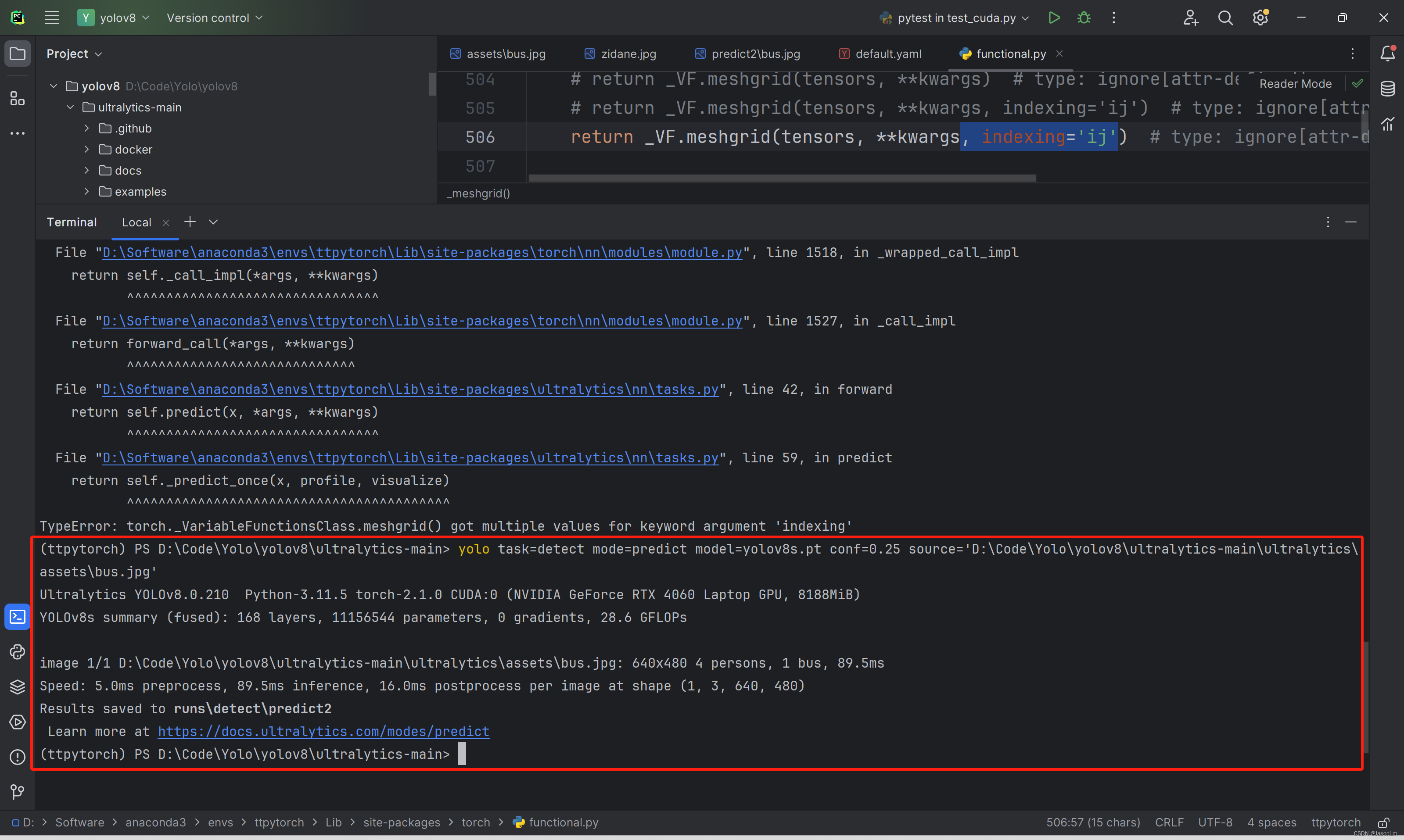Click line number 506 in gutter
The height and width of the screenshot is (840, 1404).
coord(480,137)
